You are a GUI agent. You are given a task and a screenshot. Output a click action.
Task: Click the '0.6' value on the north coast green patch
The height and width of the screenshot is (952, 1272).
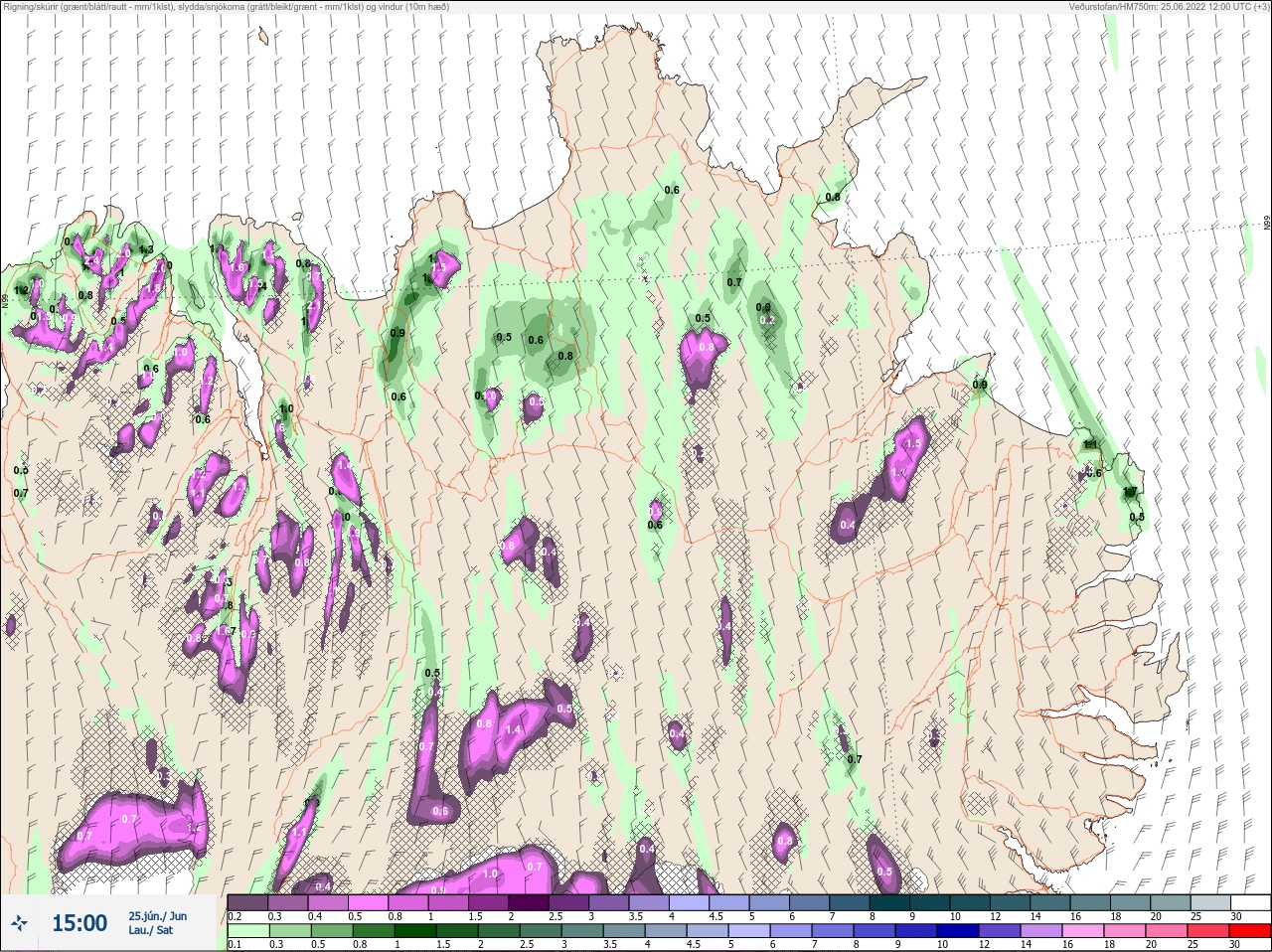click(672, 190)
